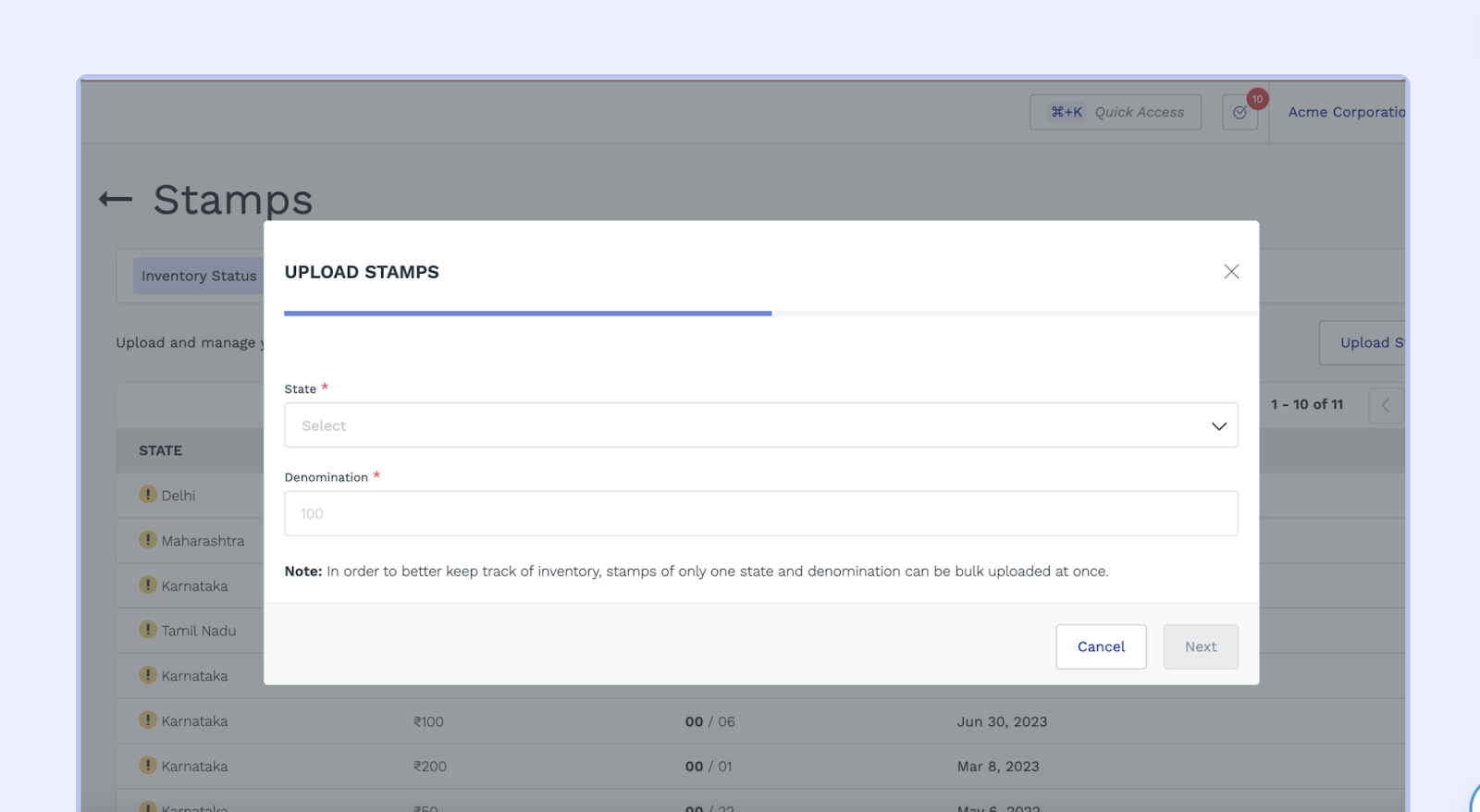This screenshot has height=812, width=1480.
Task: Expand State list using the chevron arrow
Action: coord(1218,425)
